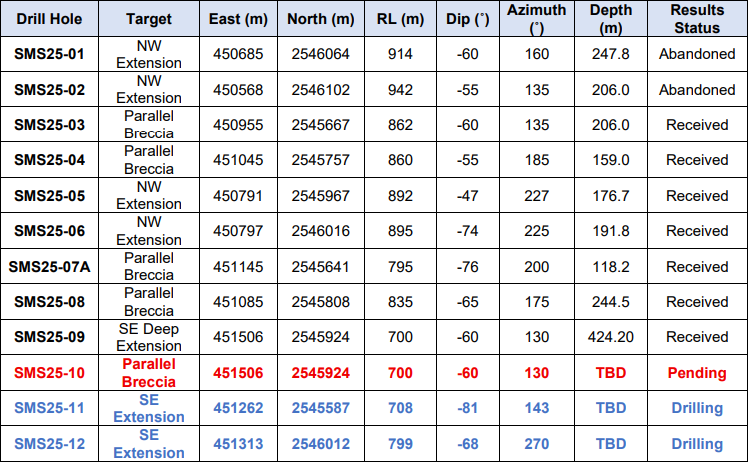
Task: Click the Depth (m) column header
Action: (x=610, y=19)
